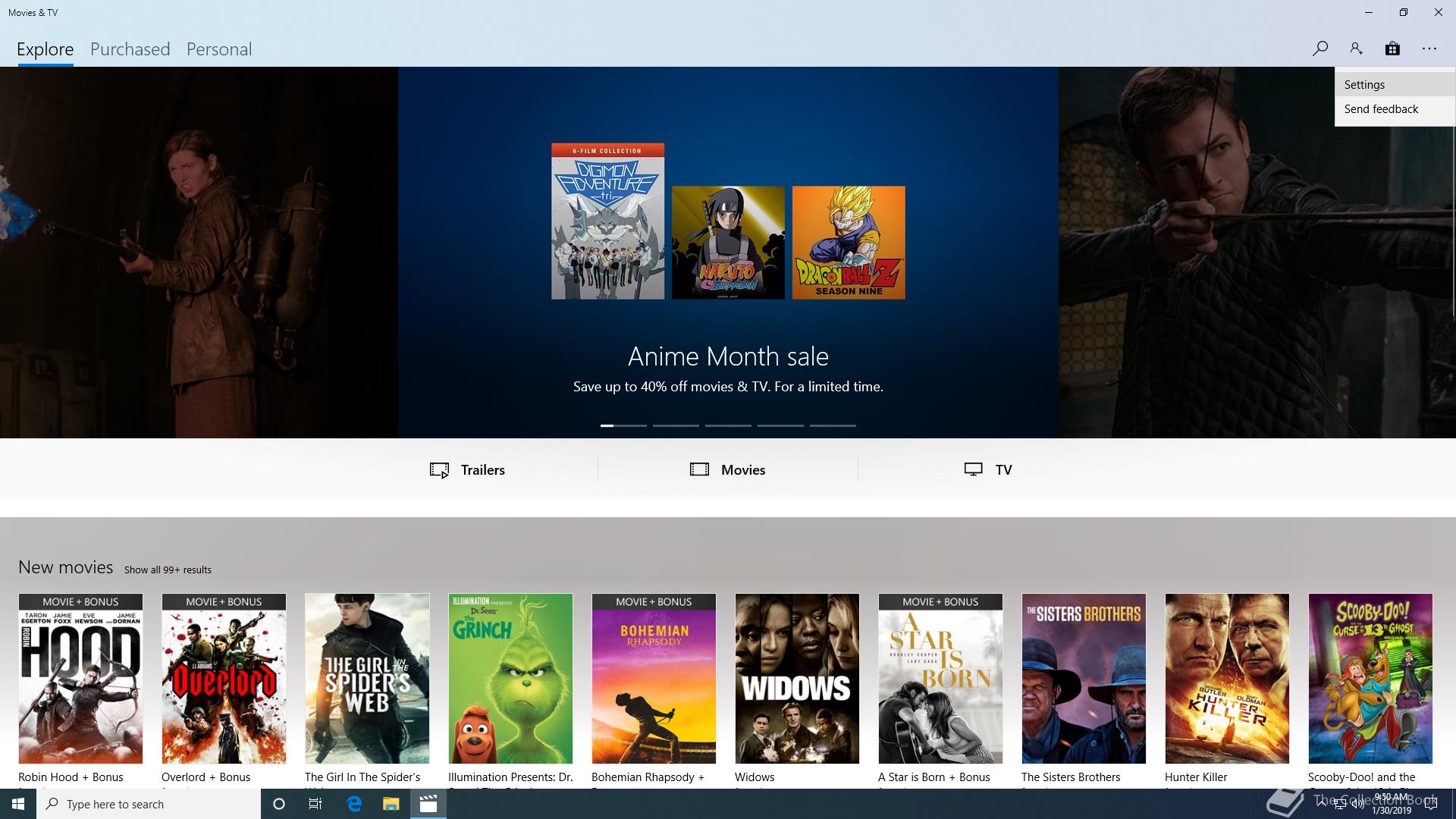Click the taskbar search box
This screenshot has width=1456, height=819.
149,804
